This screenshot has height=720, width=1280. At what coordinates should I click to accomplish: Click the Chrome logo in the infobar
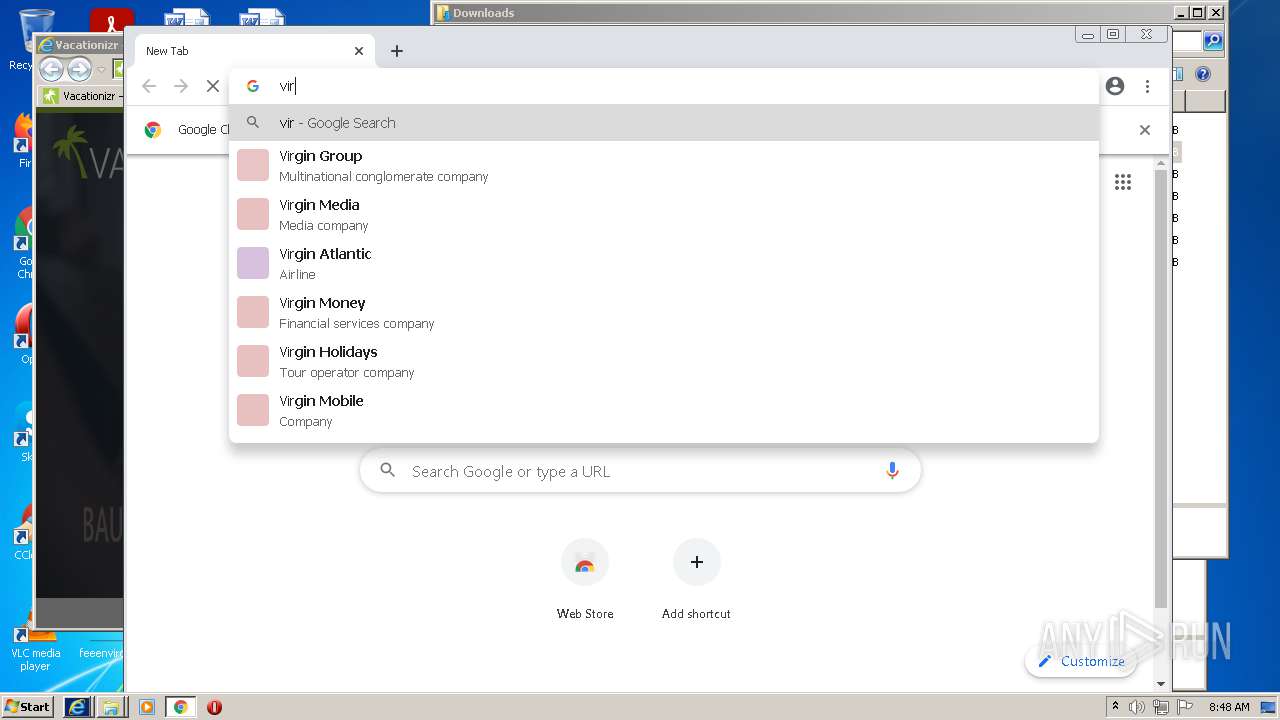tap(153, 129)
